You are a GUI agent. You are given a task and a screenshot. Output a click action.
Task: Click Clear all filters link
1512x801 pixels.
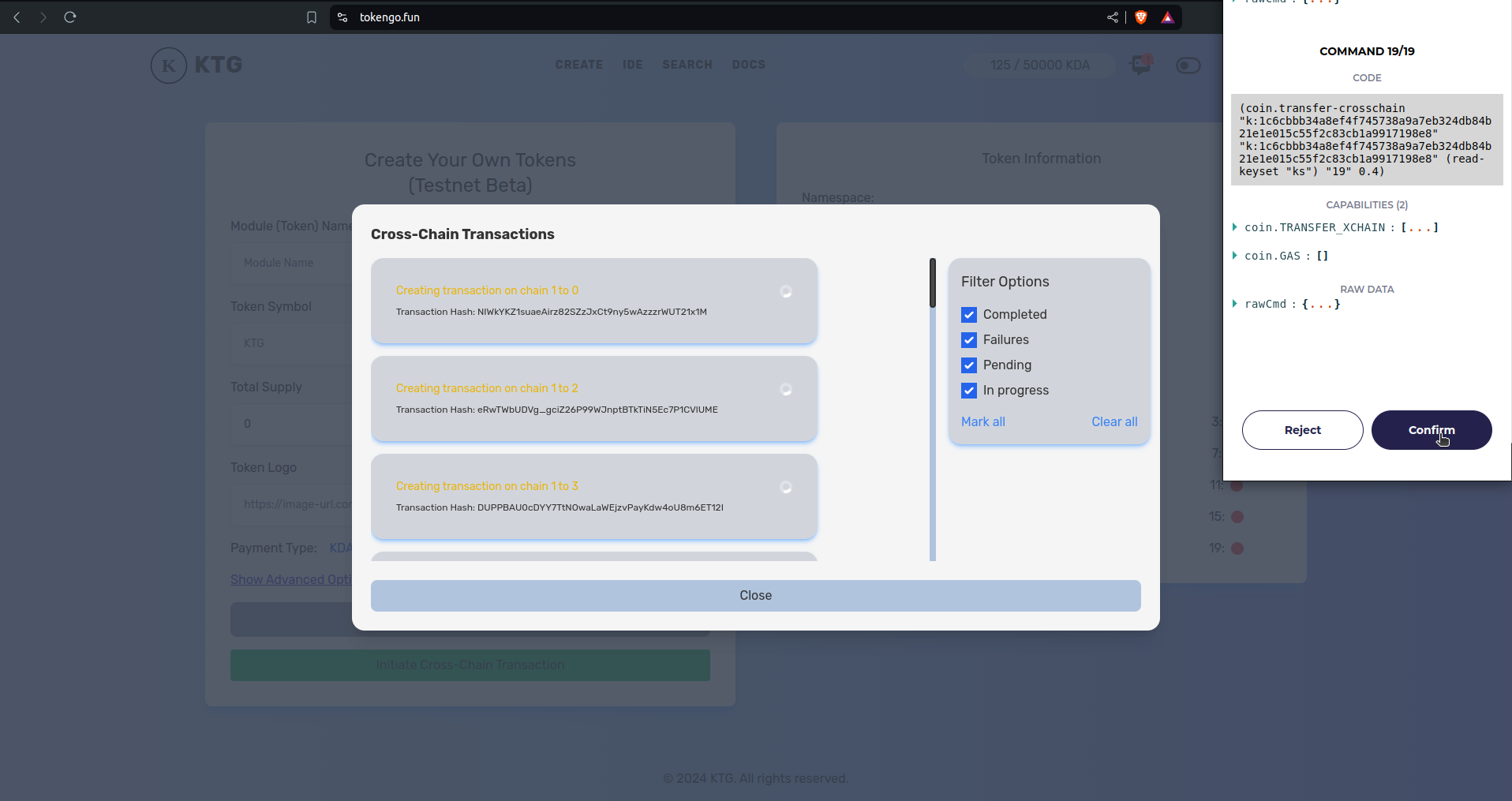1114,421
